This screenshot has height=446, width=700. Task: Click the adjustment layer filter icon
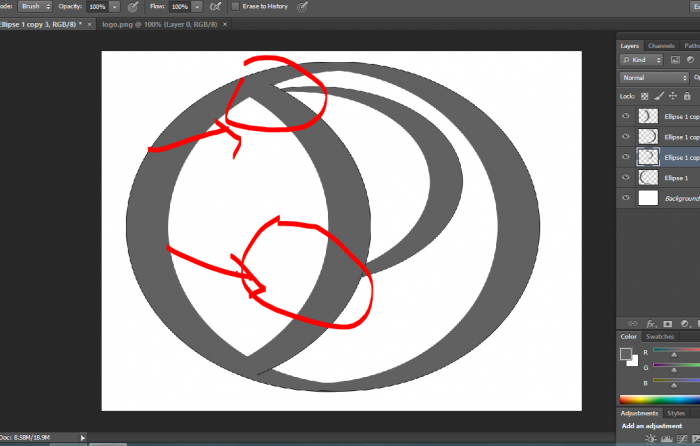click(690, 60)
